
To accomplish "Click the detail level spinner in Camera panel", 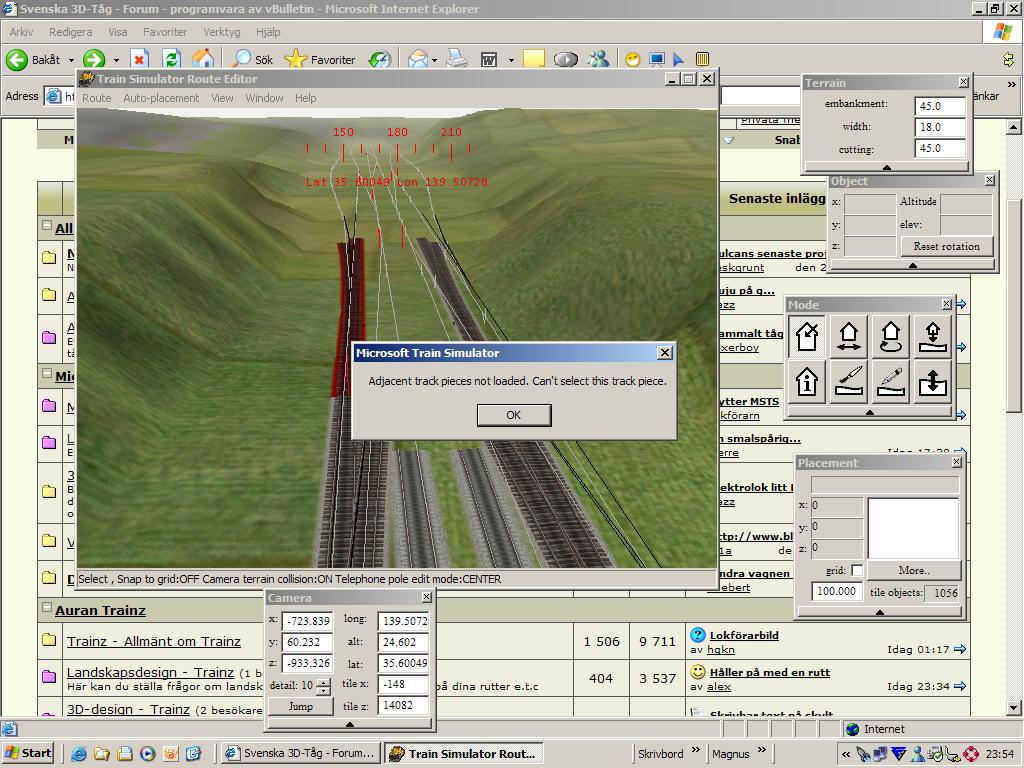I will [323, 686].
